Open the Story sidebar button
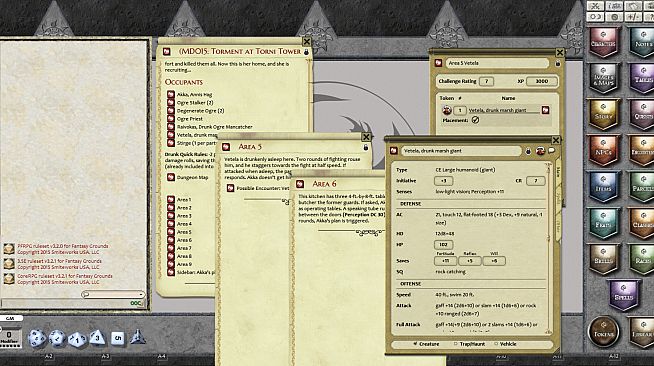Image resolution: width=654 pixels, height=366 pixels. pos(603,115)
